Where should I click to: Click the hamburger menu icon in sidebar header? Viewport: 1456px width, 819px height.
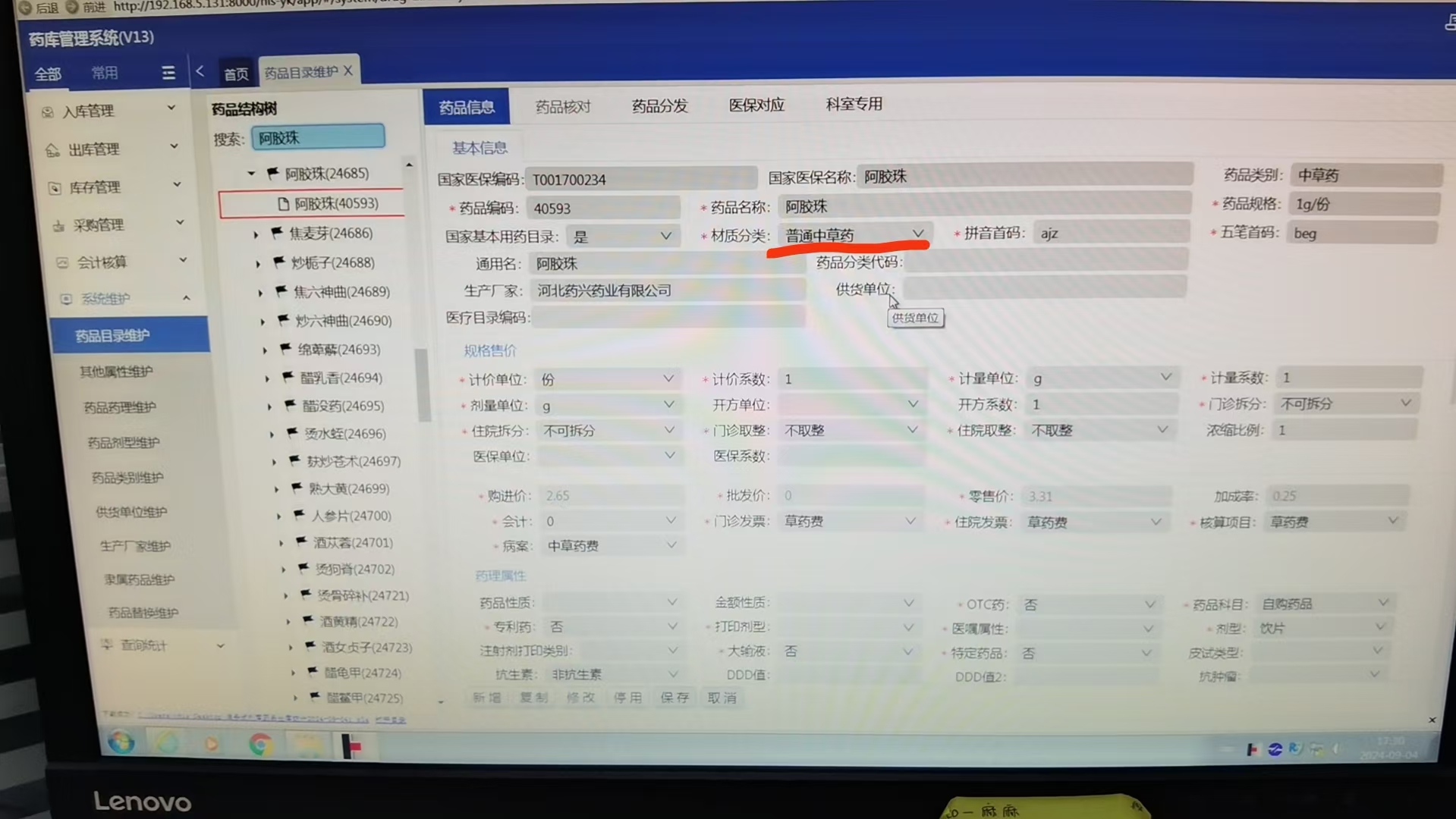point(168,73)
